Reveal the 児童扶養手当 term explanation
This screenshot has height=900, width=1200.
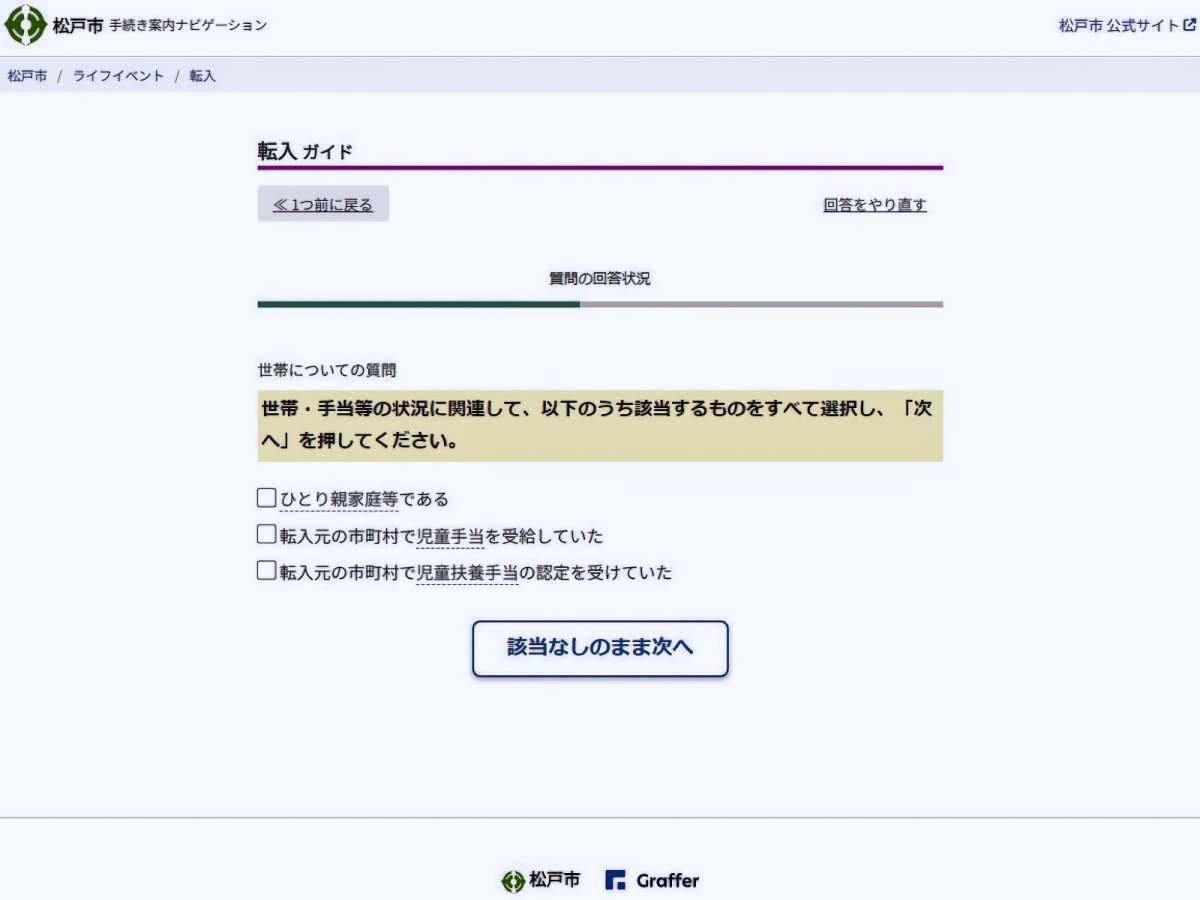pyautogui.click(x=467, y=573)
